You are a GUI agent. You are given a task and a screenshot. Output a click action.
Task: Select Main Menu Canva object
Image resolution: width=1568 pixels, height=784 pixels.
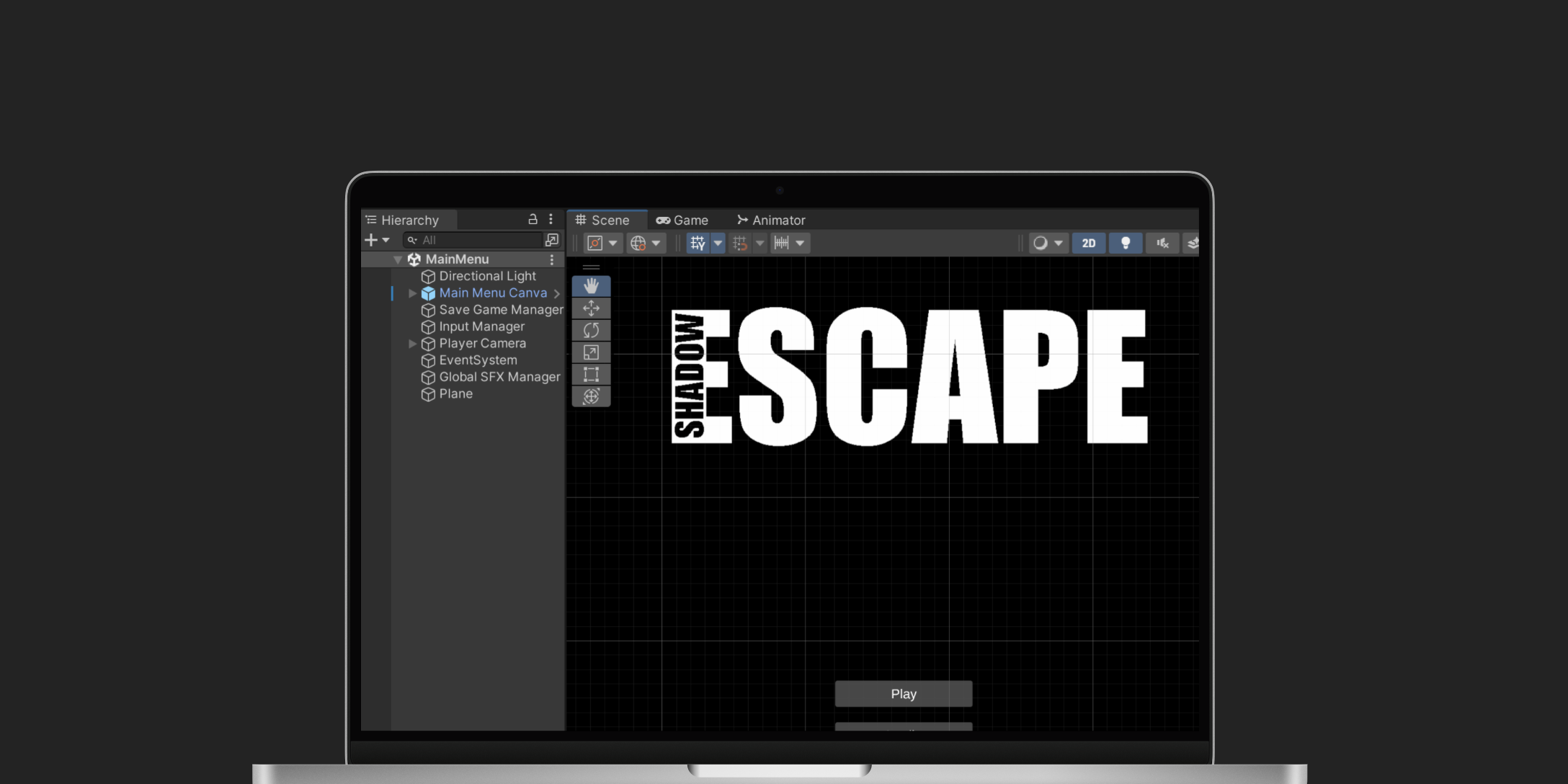point(493,293)
